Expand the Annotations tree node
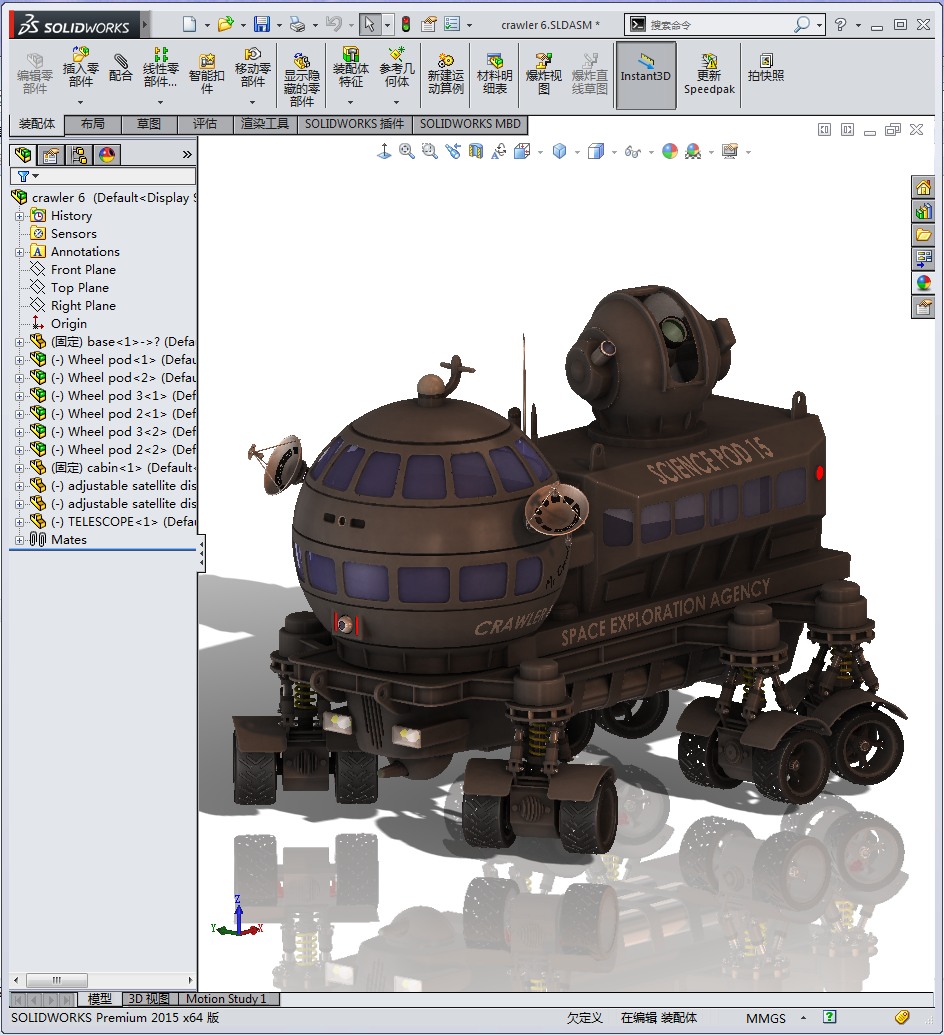The height and width of the screenshot is (1035, 944). click(20, 252)
